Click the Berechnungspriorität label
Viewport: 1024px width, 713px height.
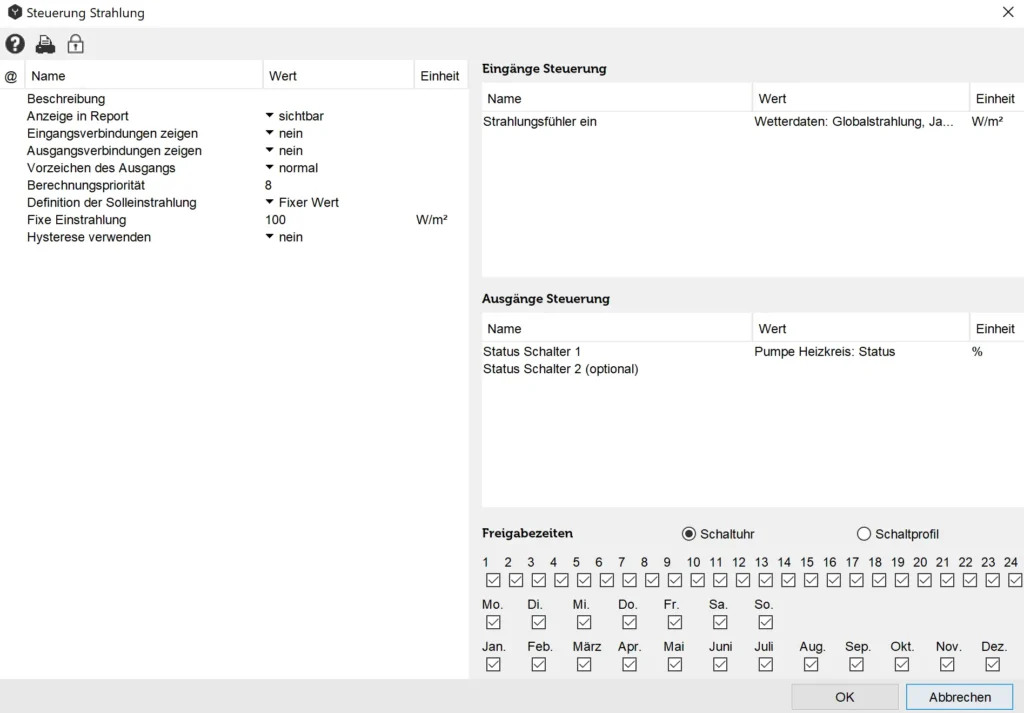click(x=86, y=185)
